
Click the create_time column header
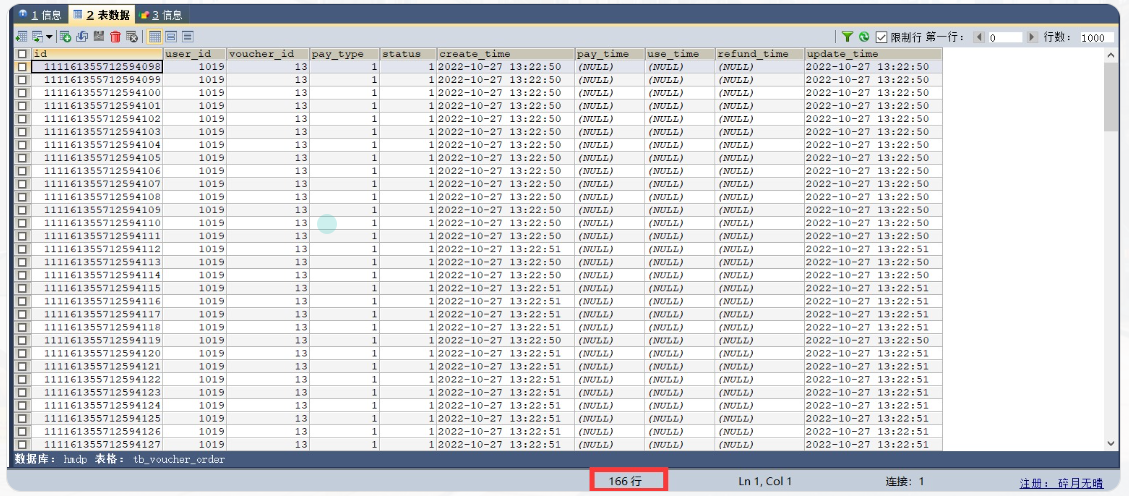[505, 54]
